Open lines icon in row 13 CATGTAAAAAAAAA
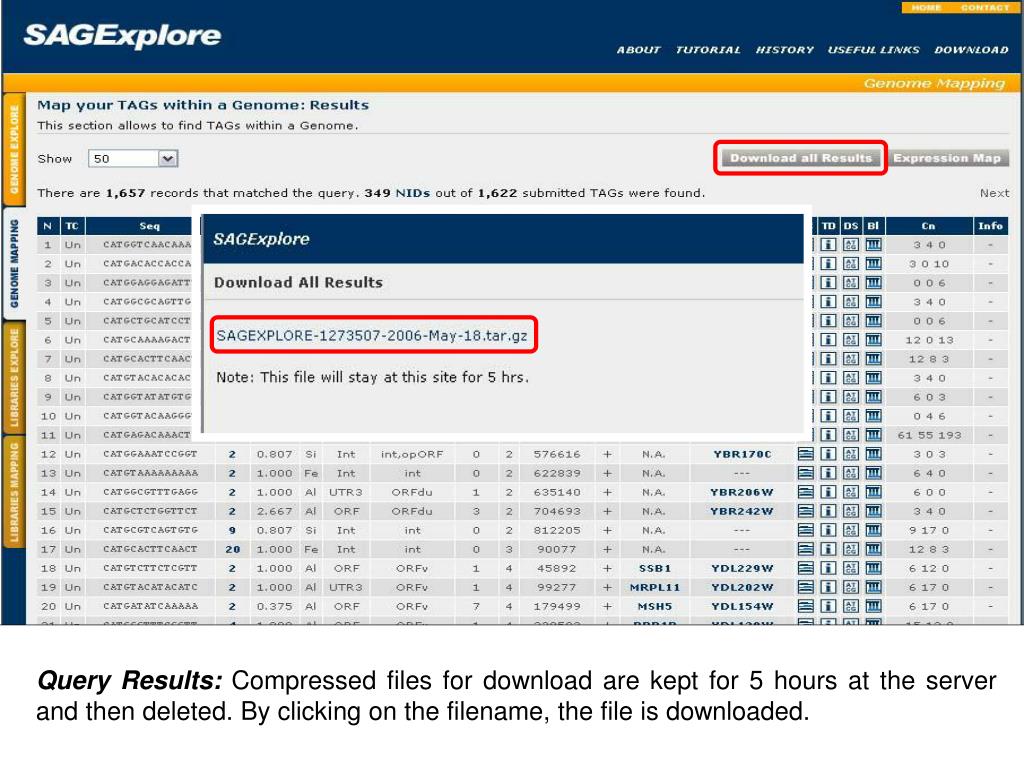 pyautogui.click(x=806, y=473)
